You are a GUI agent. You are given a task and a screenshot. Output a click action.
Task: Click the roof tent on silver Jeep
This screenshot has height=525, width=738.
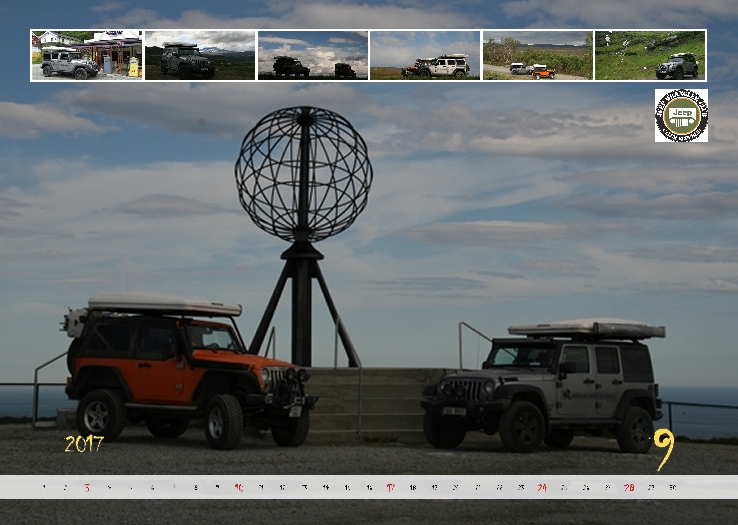(x=585, y=329)
